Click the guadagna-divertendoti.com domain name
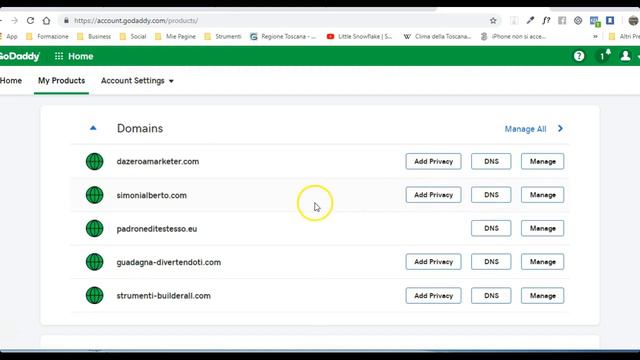The width and height of the screenshot is (640, 360). (169, 262)
